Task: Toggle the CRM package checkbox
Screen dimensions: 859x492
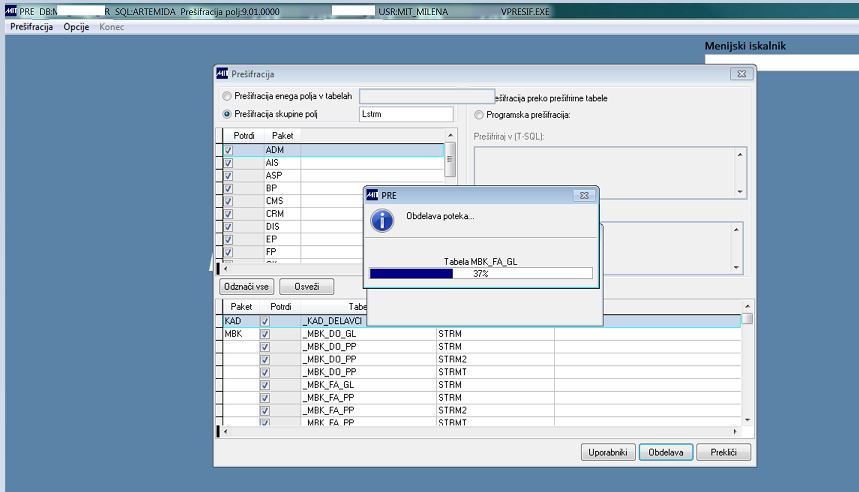Action: pos(228,214)
